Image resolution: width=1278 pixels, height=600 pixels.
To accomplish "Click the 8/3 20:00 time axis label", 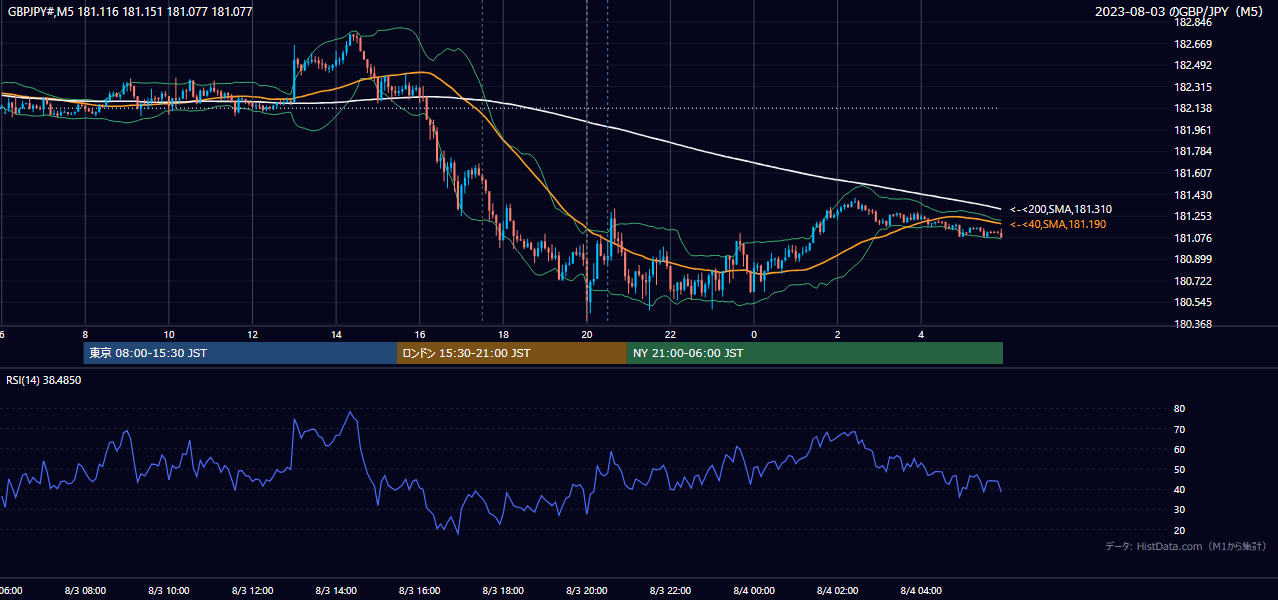I will (586, 591).
